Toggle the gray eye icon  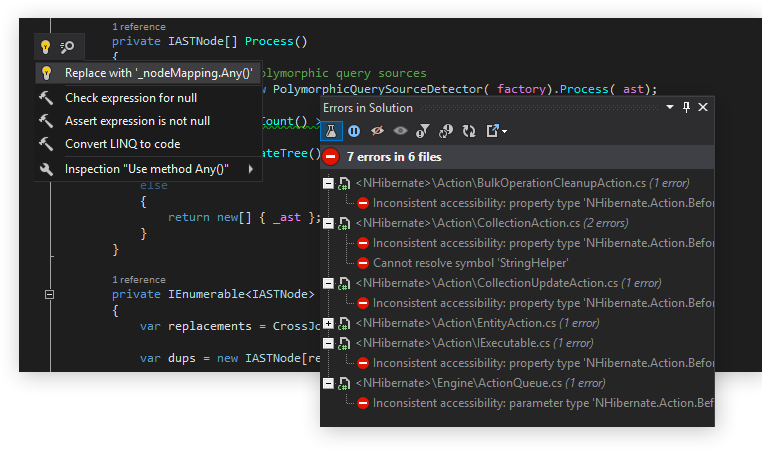399,131
